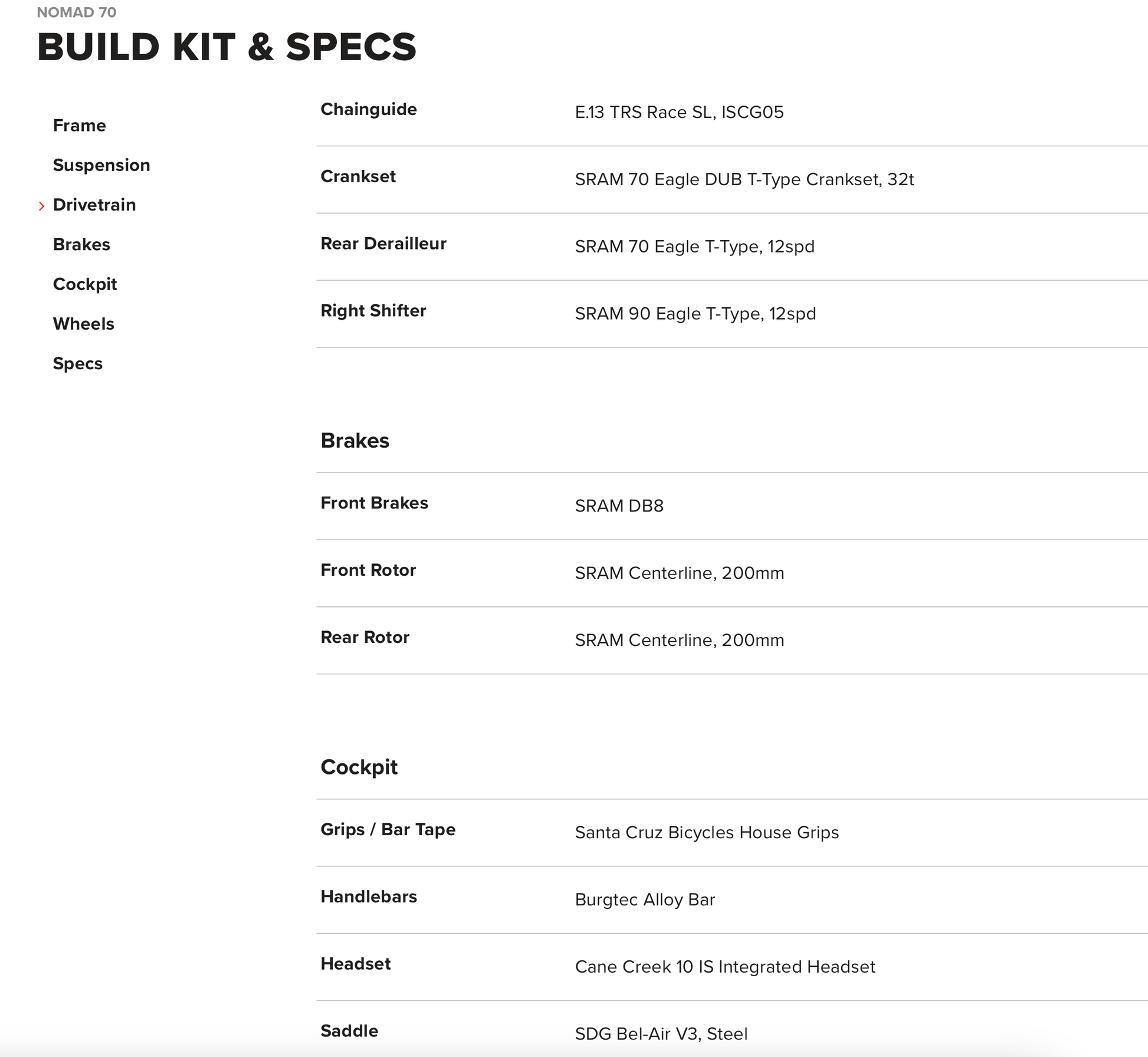Screen dimensions: 1148x1057
Task: Click the NOMAD 70 label
Action: click(76, 12)
